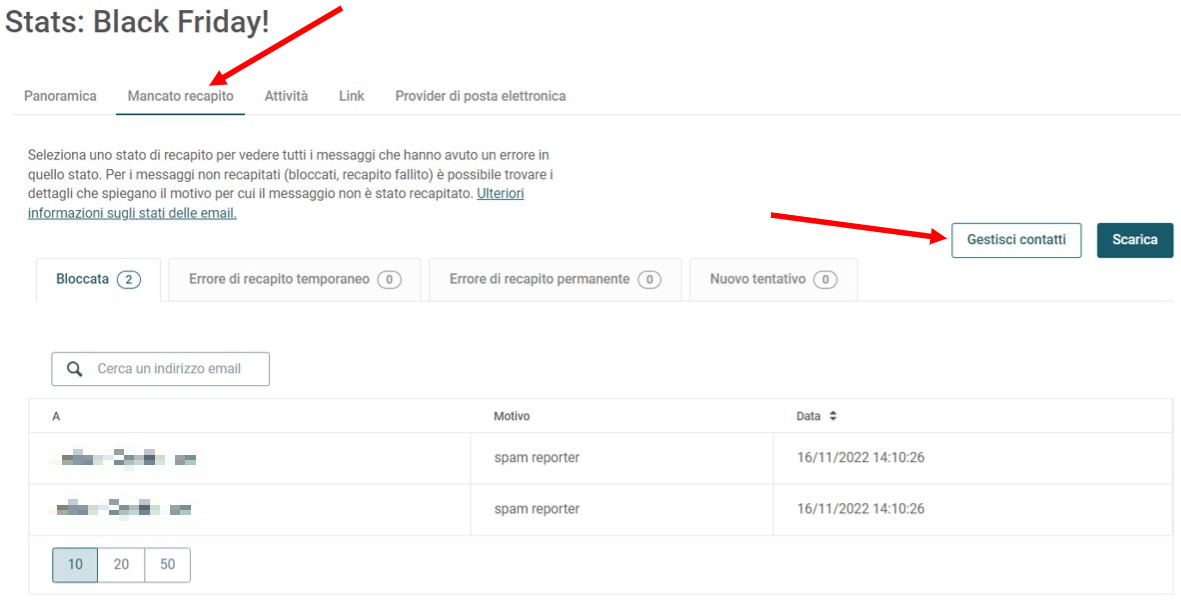
Task: Open the Panoramica tab
Action: tap(60, 96)
